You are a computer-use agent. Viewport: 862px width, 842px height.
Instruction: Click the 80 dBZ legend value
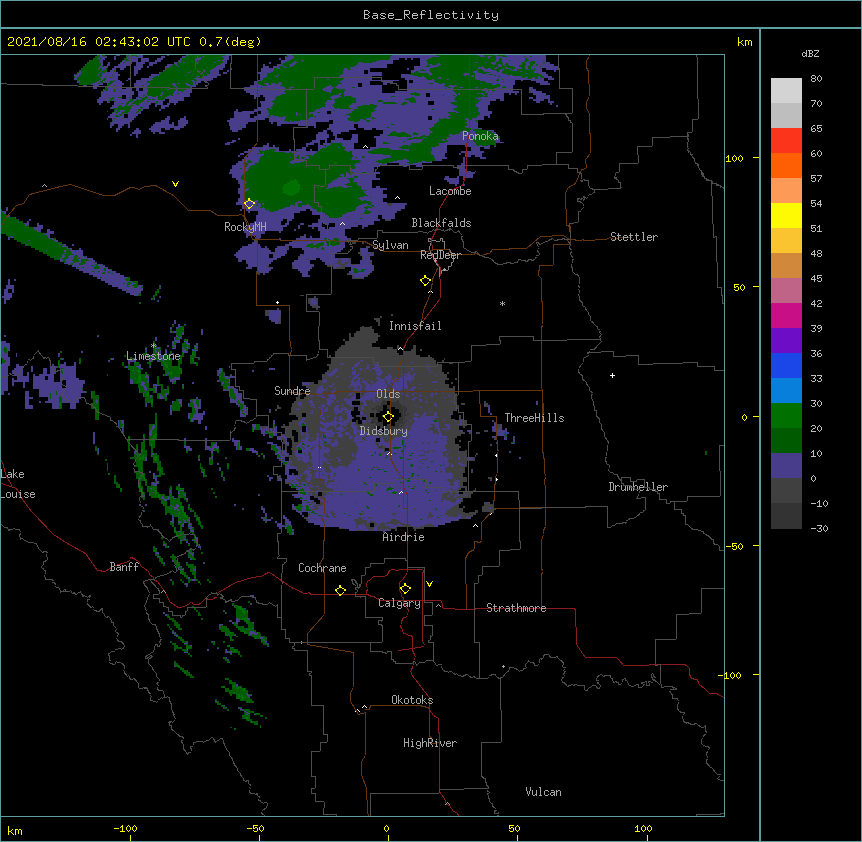tap(816, 79)
